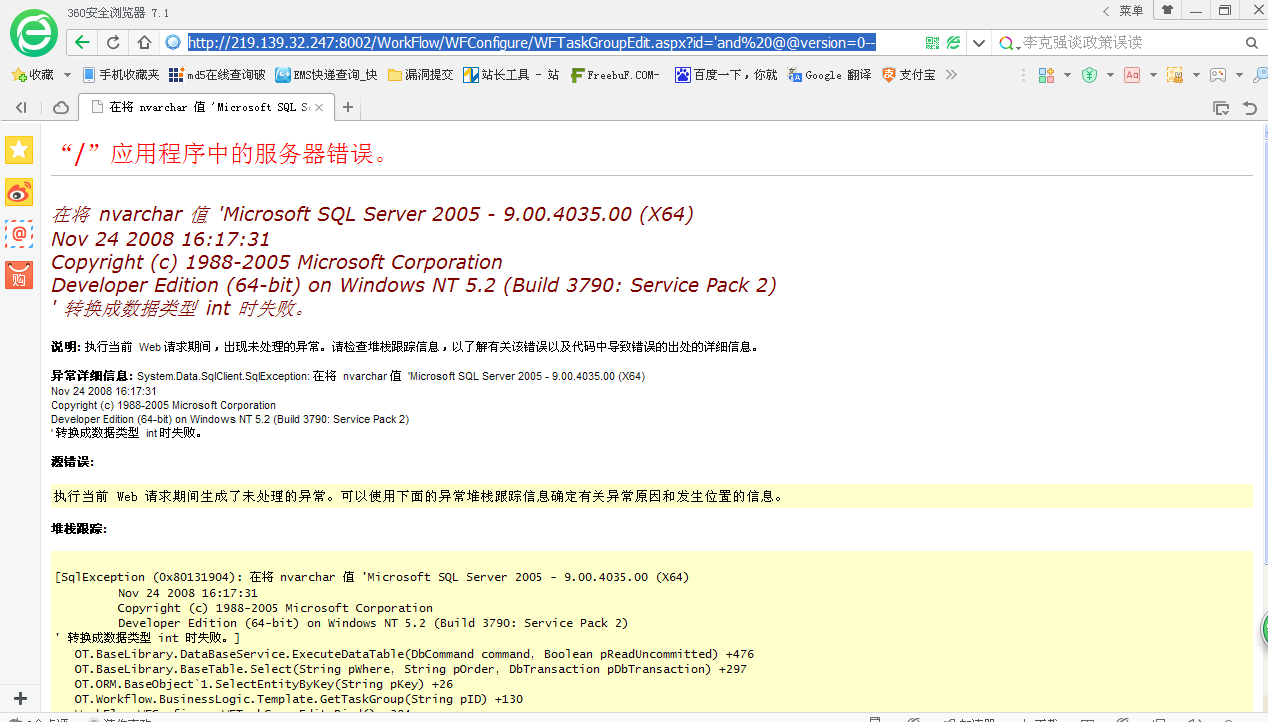Click text "Nov 24 2008 16:17:31" in italic heading
The height and width of the screenshot is (722, 1268).
point(160,239)
